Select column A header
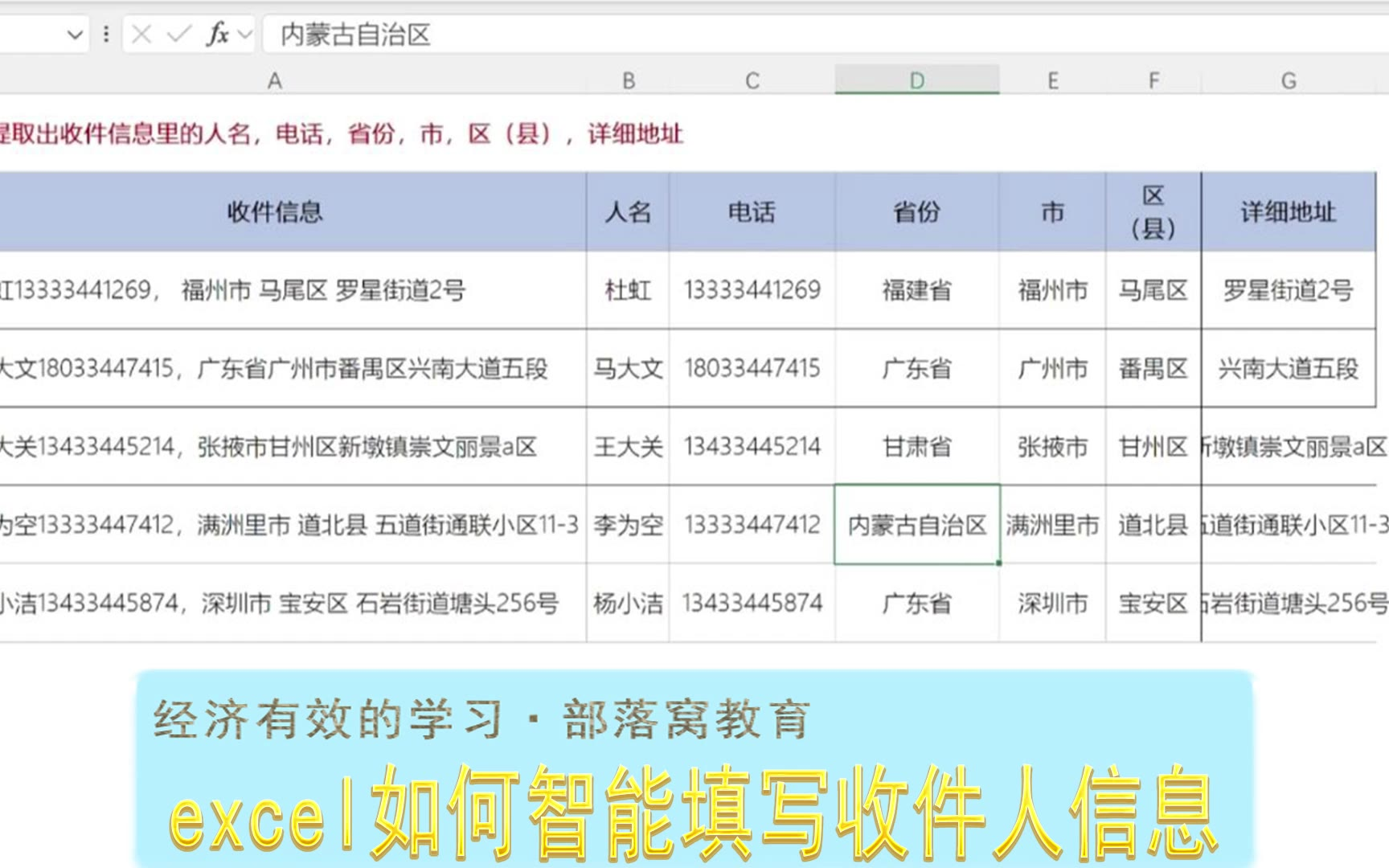The height and width of the screenshot is (868, 1389). [x=275, y=80]
